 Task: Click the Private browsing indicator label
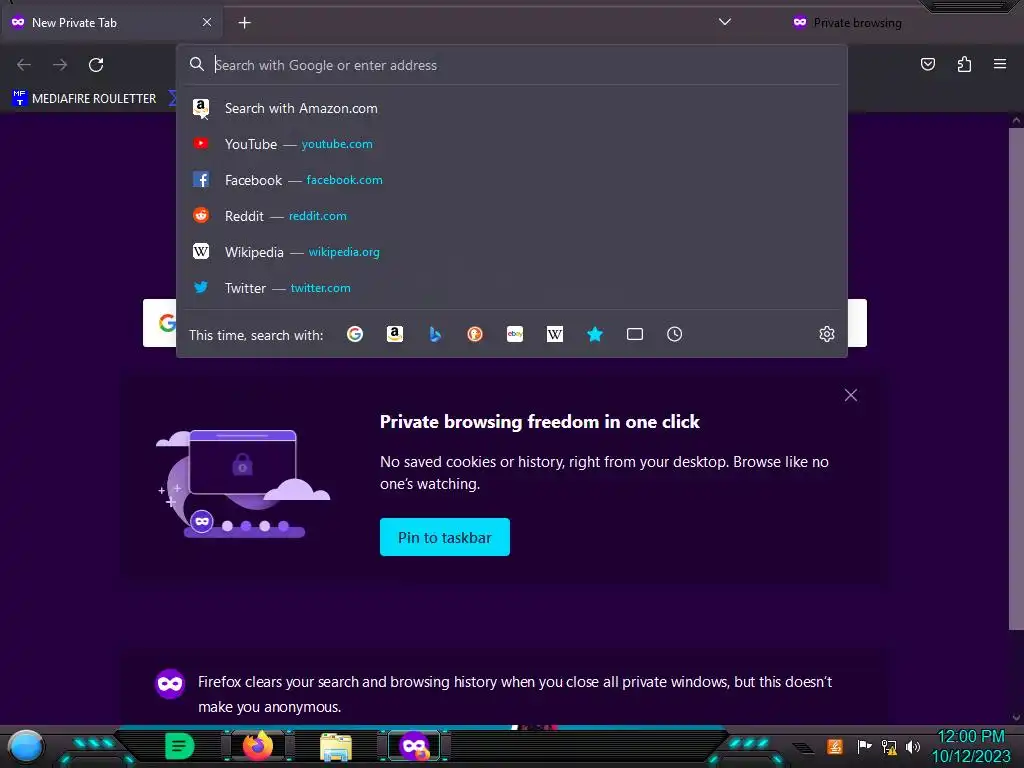(847, 23)
